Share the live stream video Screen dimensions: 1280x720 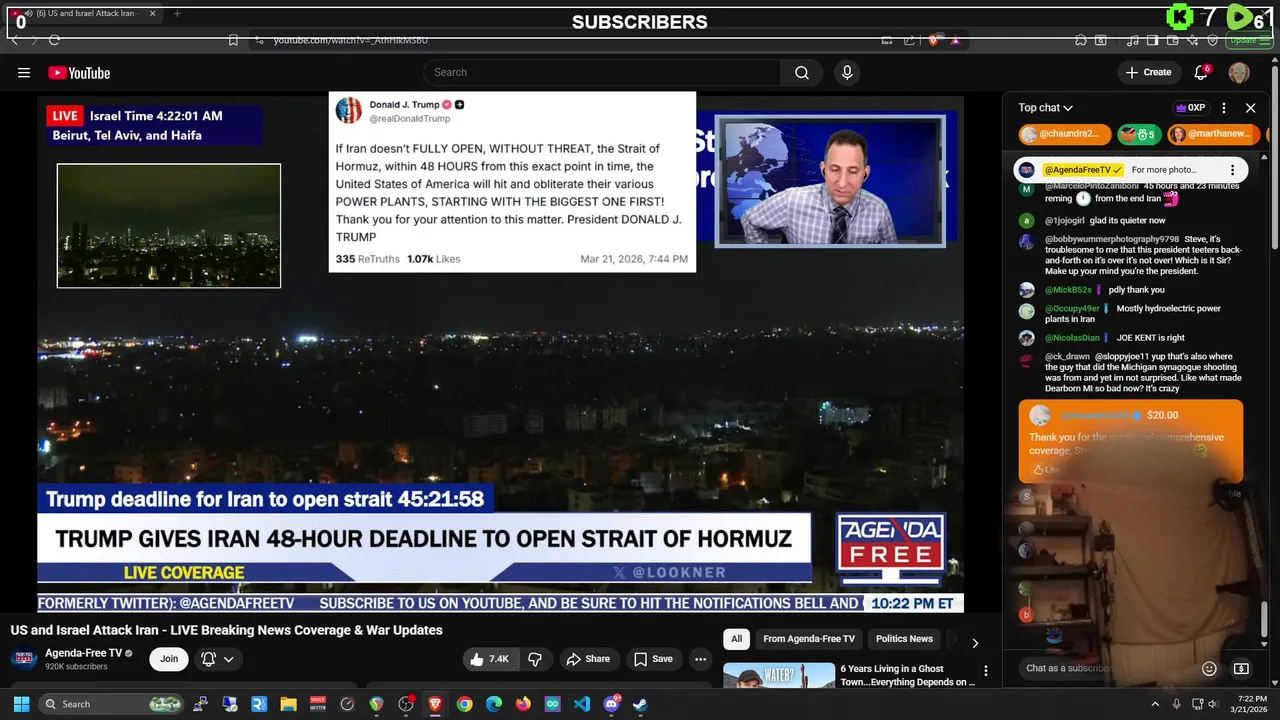pyautogui.click(x=588, y=659)
